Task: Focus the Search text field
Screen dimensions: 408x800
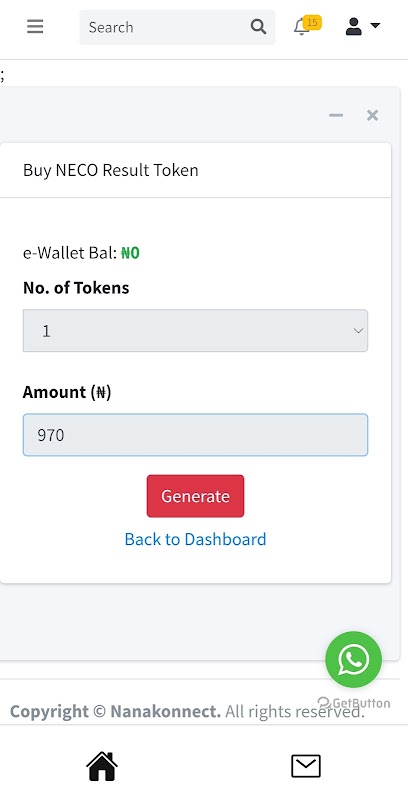Action: tap(166, 27)
